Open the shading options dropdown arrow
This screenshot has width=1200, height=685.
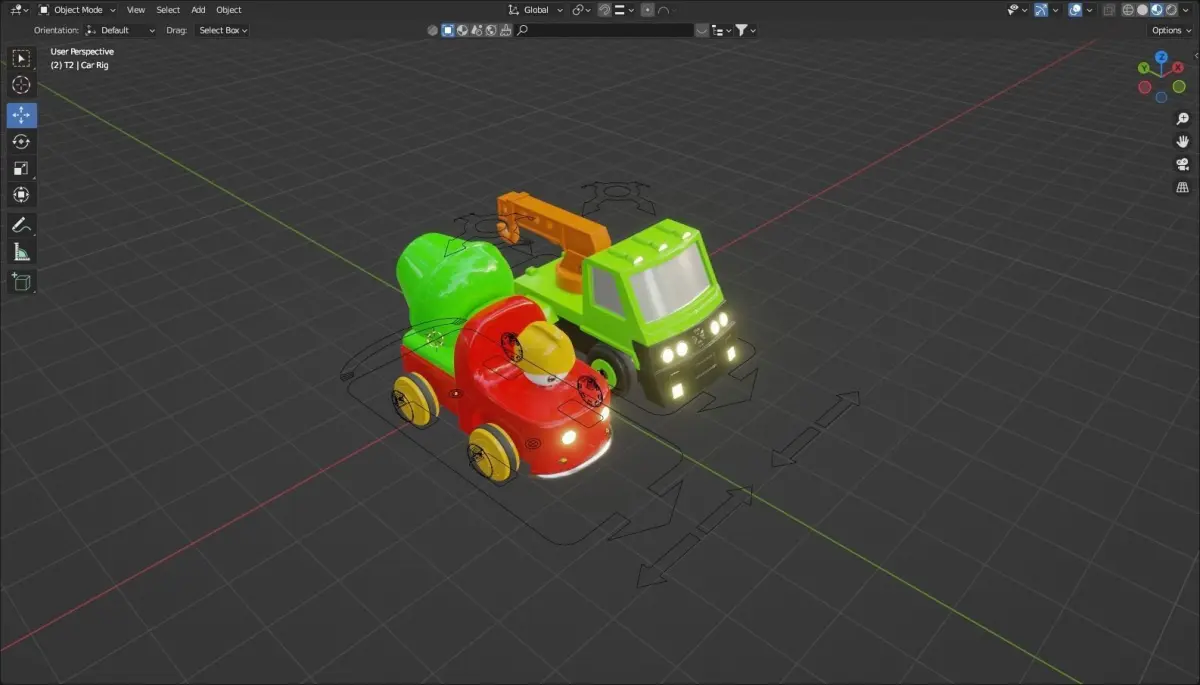(x=1185, y=10)
